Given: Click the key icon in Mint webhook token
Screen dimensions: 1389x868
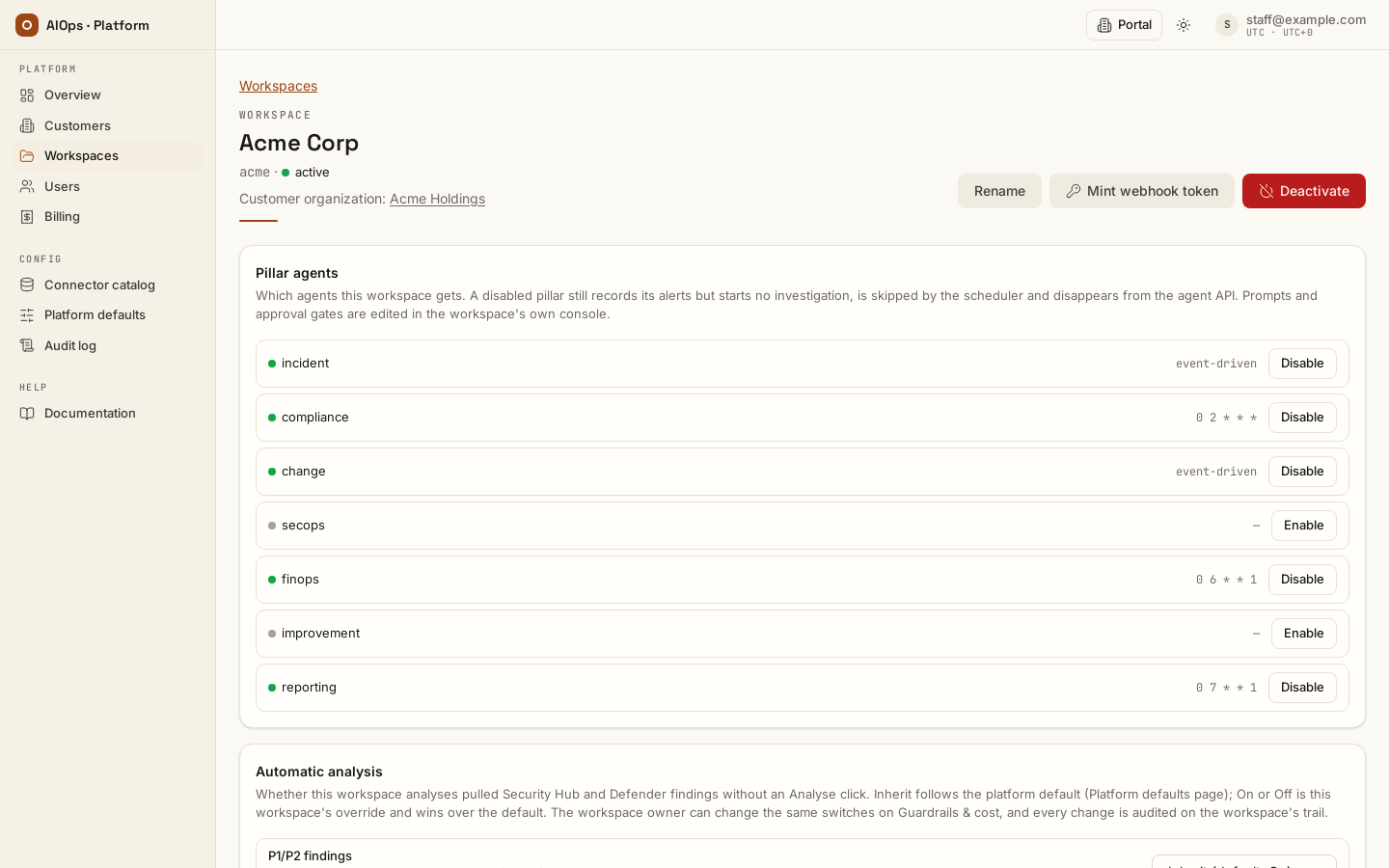Looking at the screenshot, I should (1073, 191).
